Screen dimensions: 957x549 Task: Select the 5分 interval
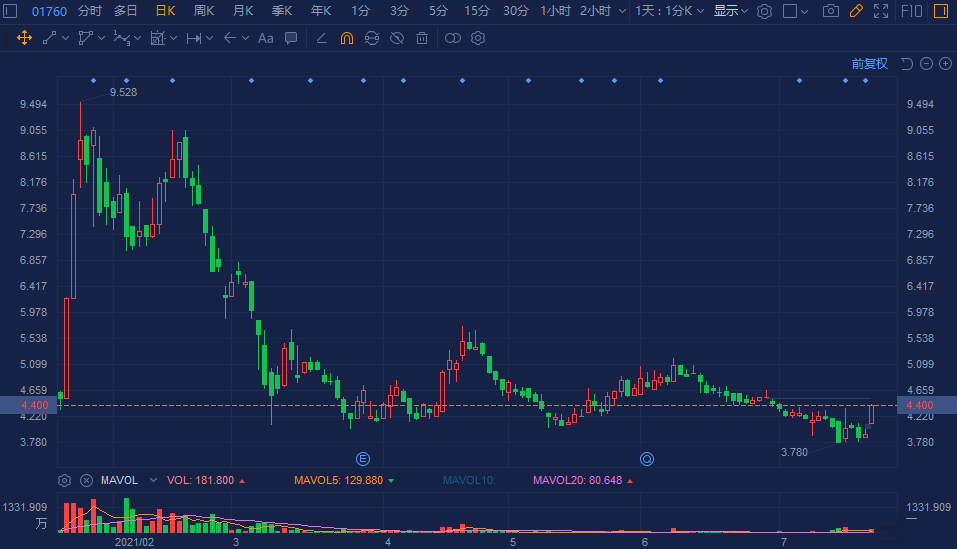(438, 11)
